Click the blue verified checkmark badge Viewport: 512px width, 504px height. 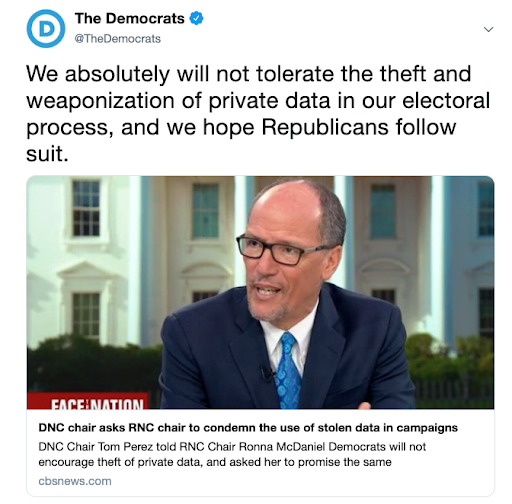(196, 18)
